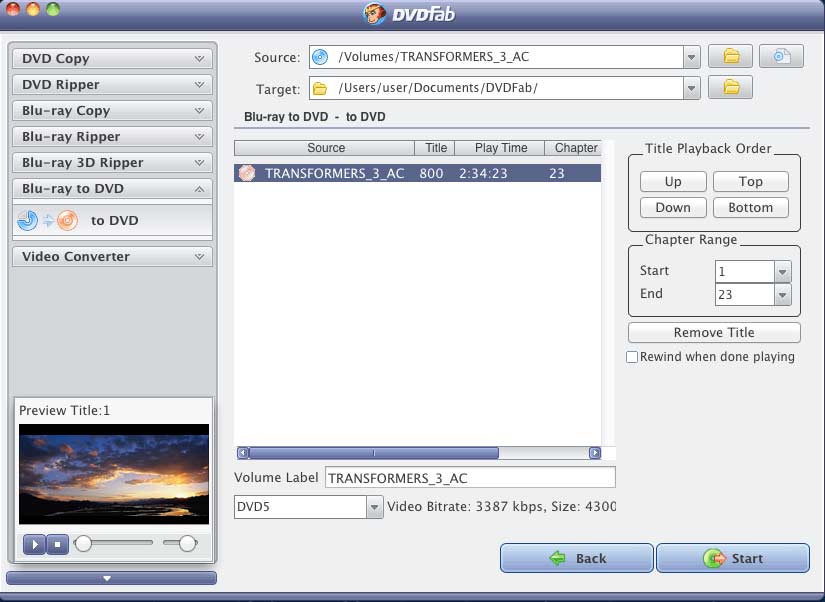
Task: Stop the title preview
Action: coord(58,544)
